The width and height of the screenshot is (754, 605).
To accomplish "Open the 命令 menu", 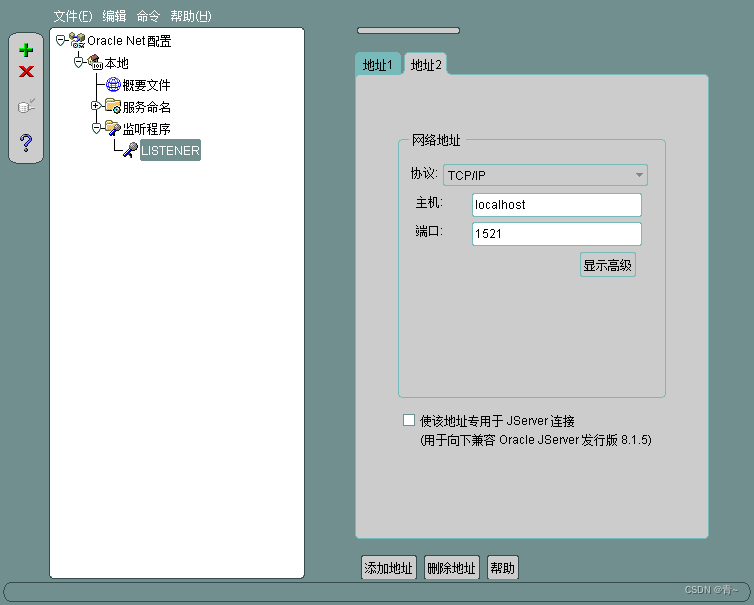I will point(148,16).
